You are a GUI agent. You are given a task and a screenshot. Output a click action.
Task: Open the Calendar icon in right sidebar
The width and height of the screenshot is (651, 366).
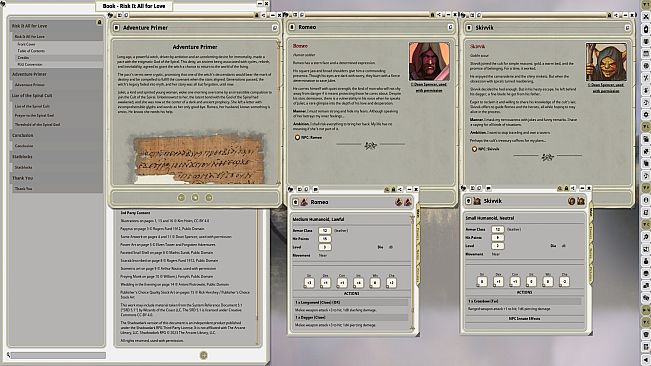pos(646,54)
